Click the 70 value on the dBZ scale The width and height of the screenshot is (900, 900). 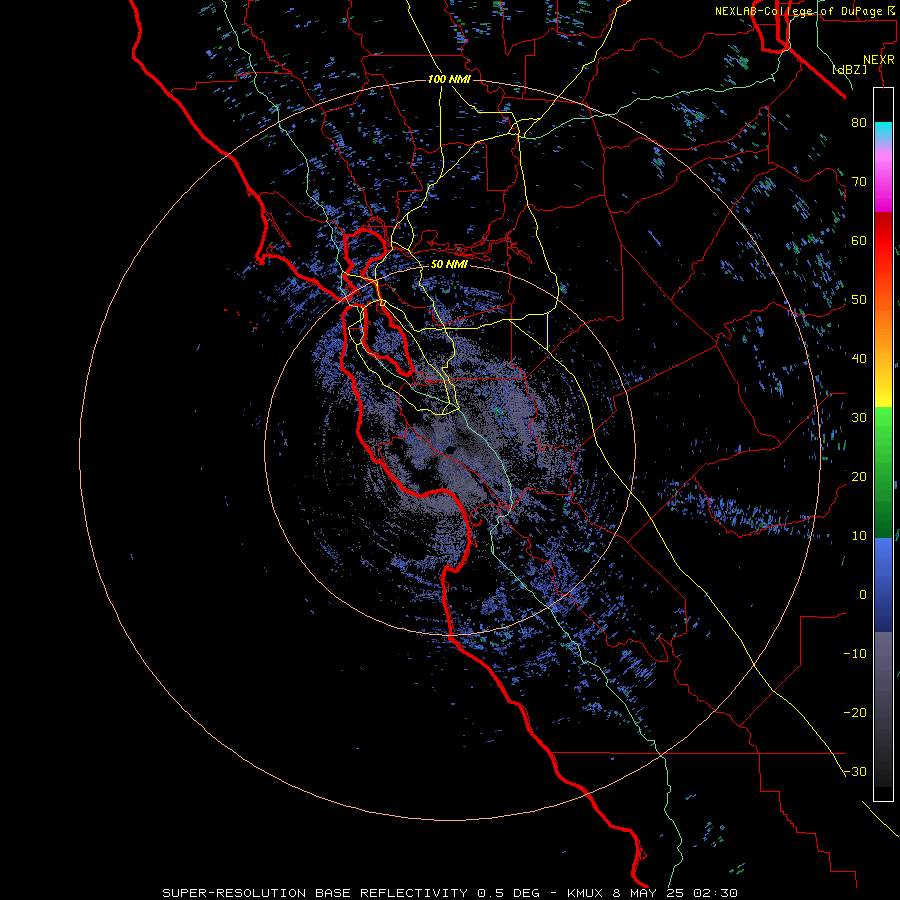point(859,182)
